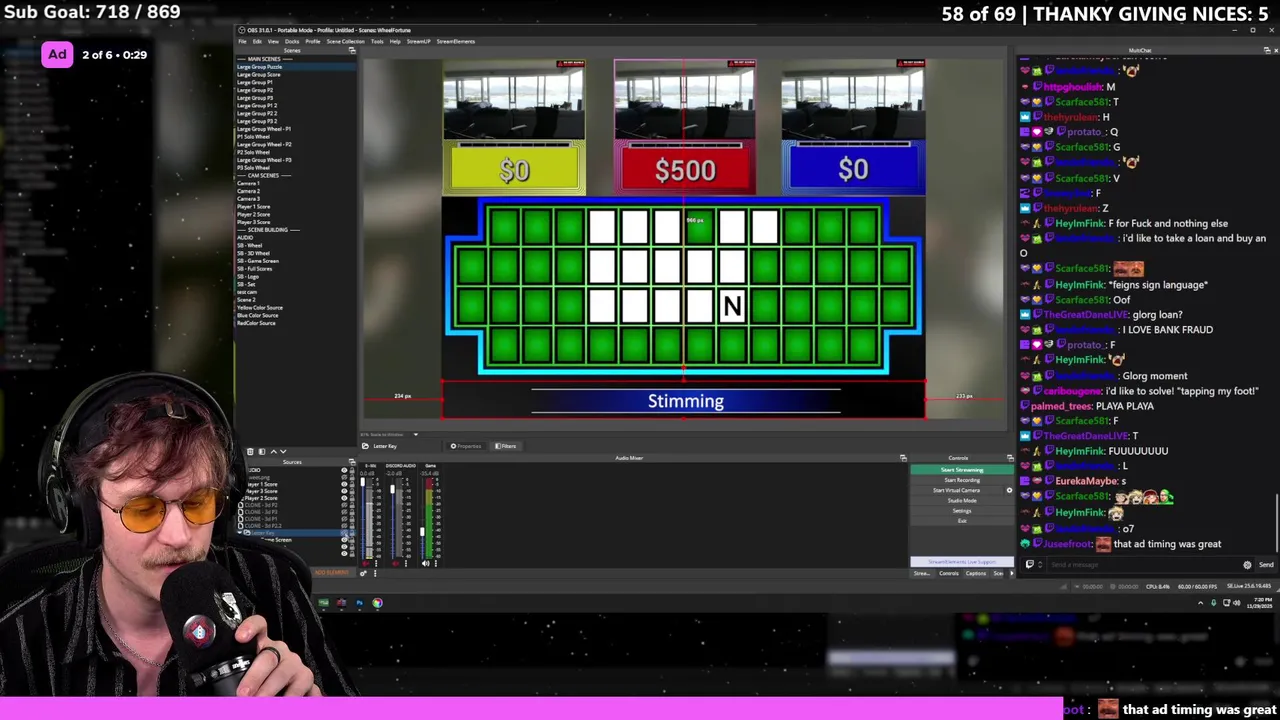The image size is (1280, 720).
Task: Open Properties for Letter Key source
Action: pos(467,446)
